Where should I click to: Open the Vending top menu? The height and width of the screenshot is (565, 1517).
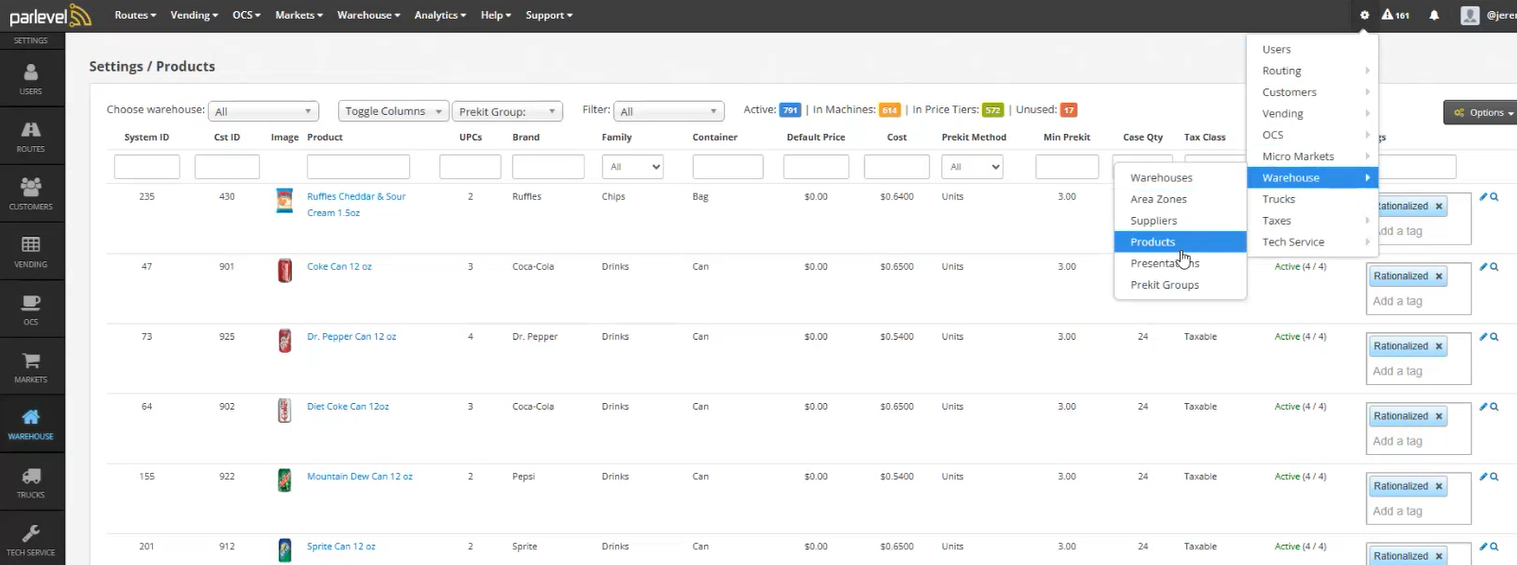click(x=194, y=15)
